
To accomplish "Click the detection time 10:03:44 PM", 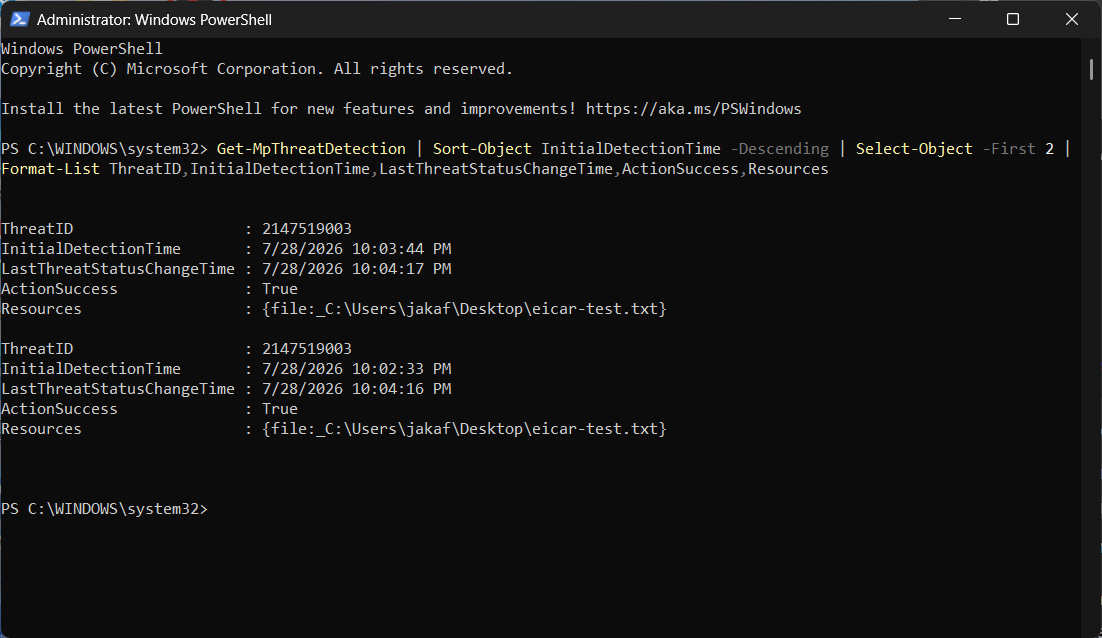I will point(401,249).
